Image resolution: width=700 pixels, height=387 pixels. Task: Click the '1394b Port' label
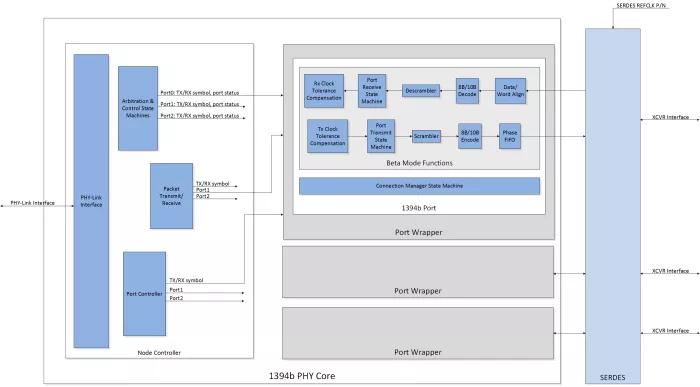click(x=419, y=208)
